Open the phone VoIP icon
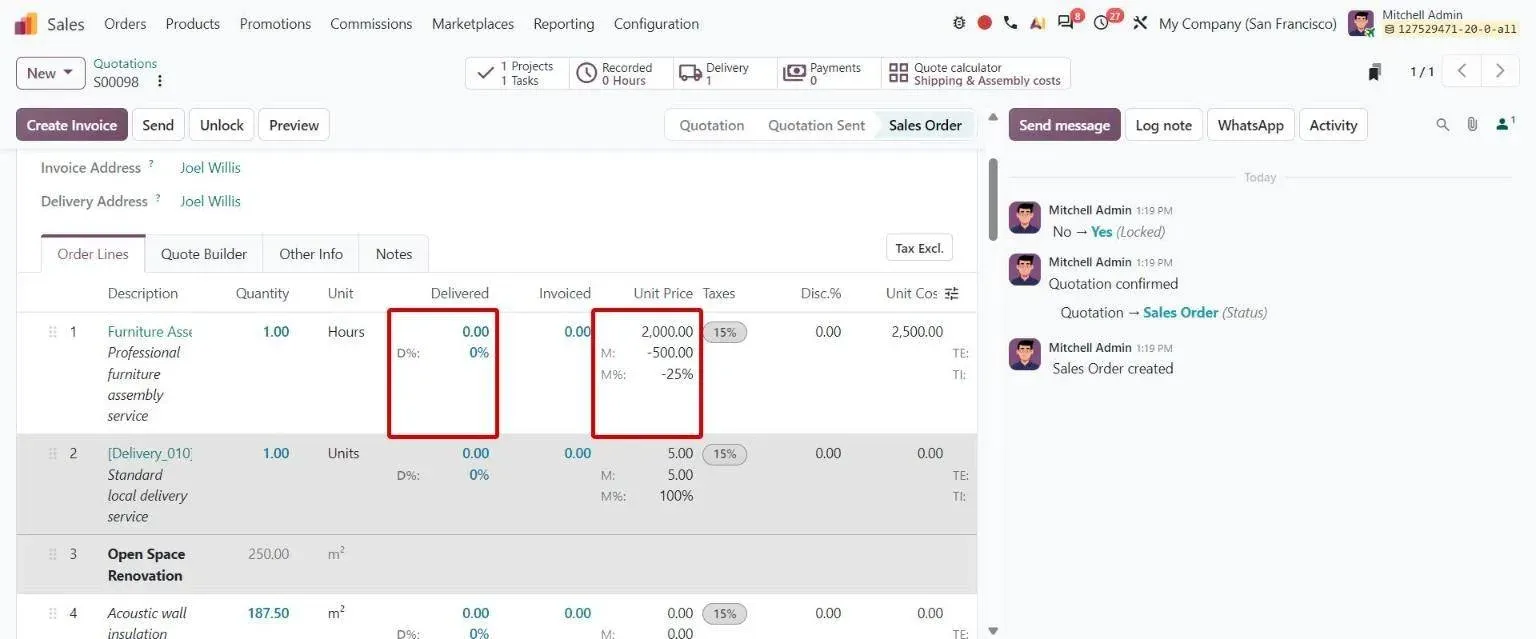Screen dimensions: 1536x639 (x=1010, y=23)
